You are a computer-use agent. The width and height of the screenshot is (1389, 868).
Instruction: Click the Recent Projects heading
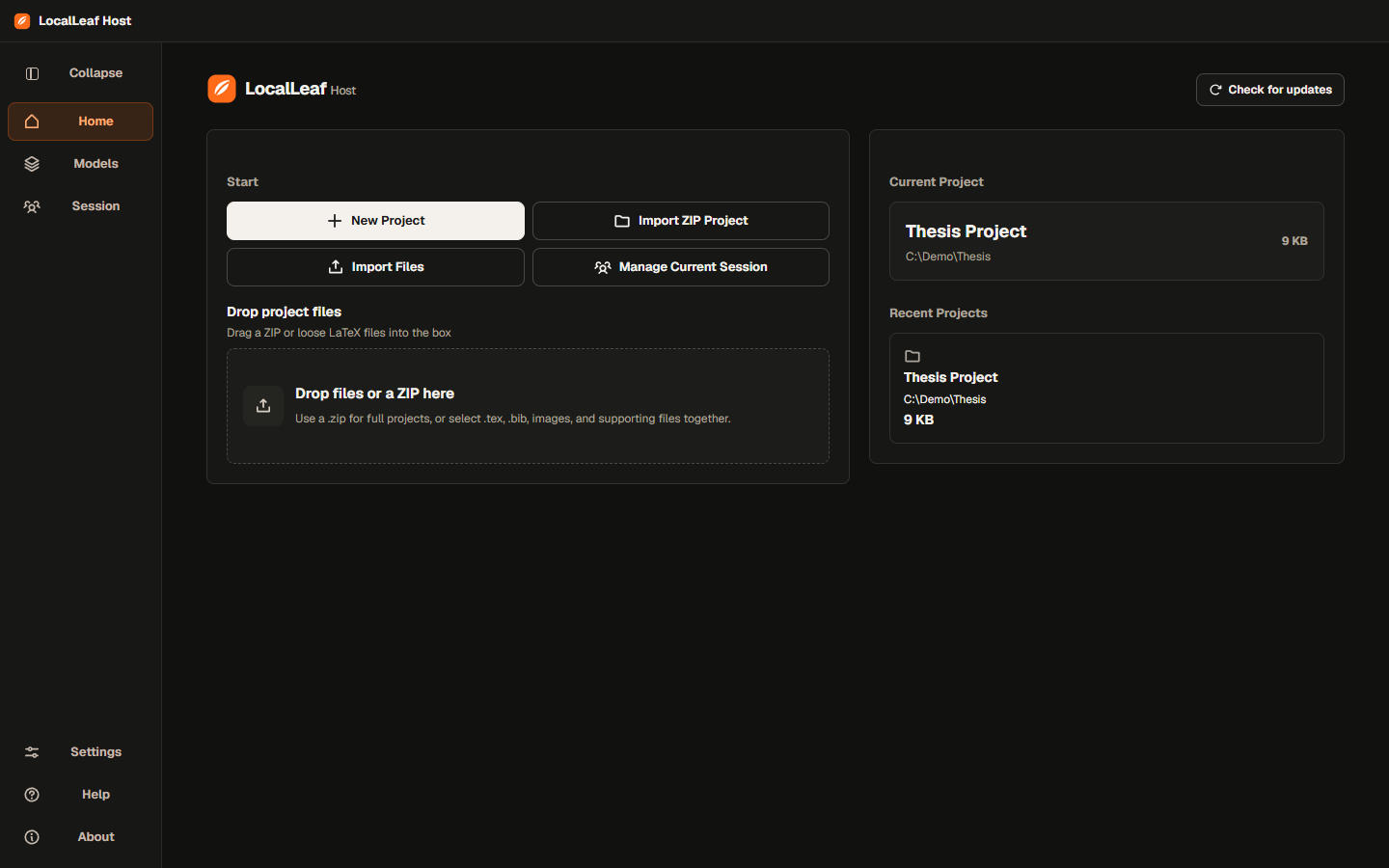(938, 313)
